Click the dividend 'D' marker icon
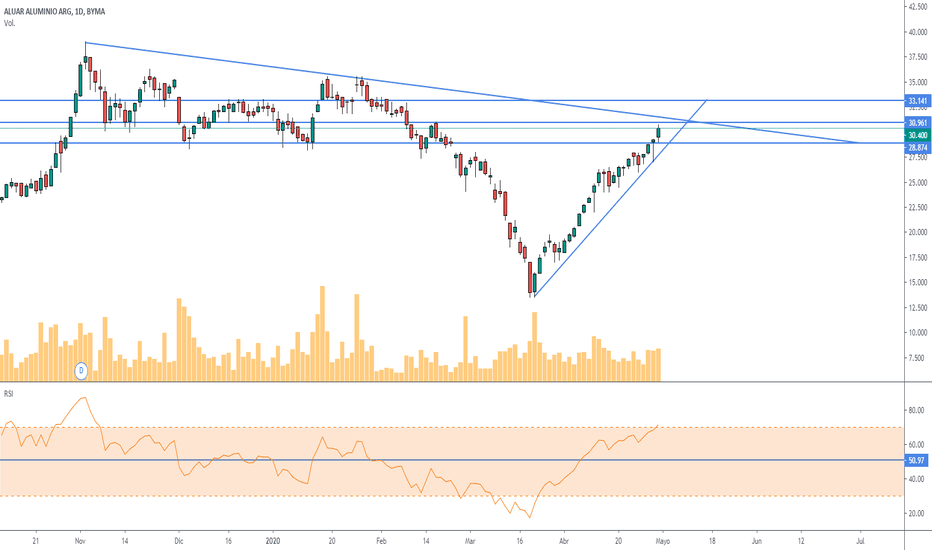 [x=81, y=371]
